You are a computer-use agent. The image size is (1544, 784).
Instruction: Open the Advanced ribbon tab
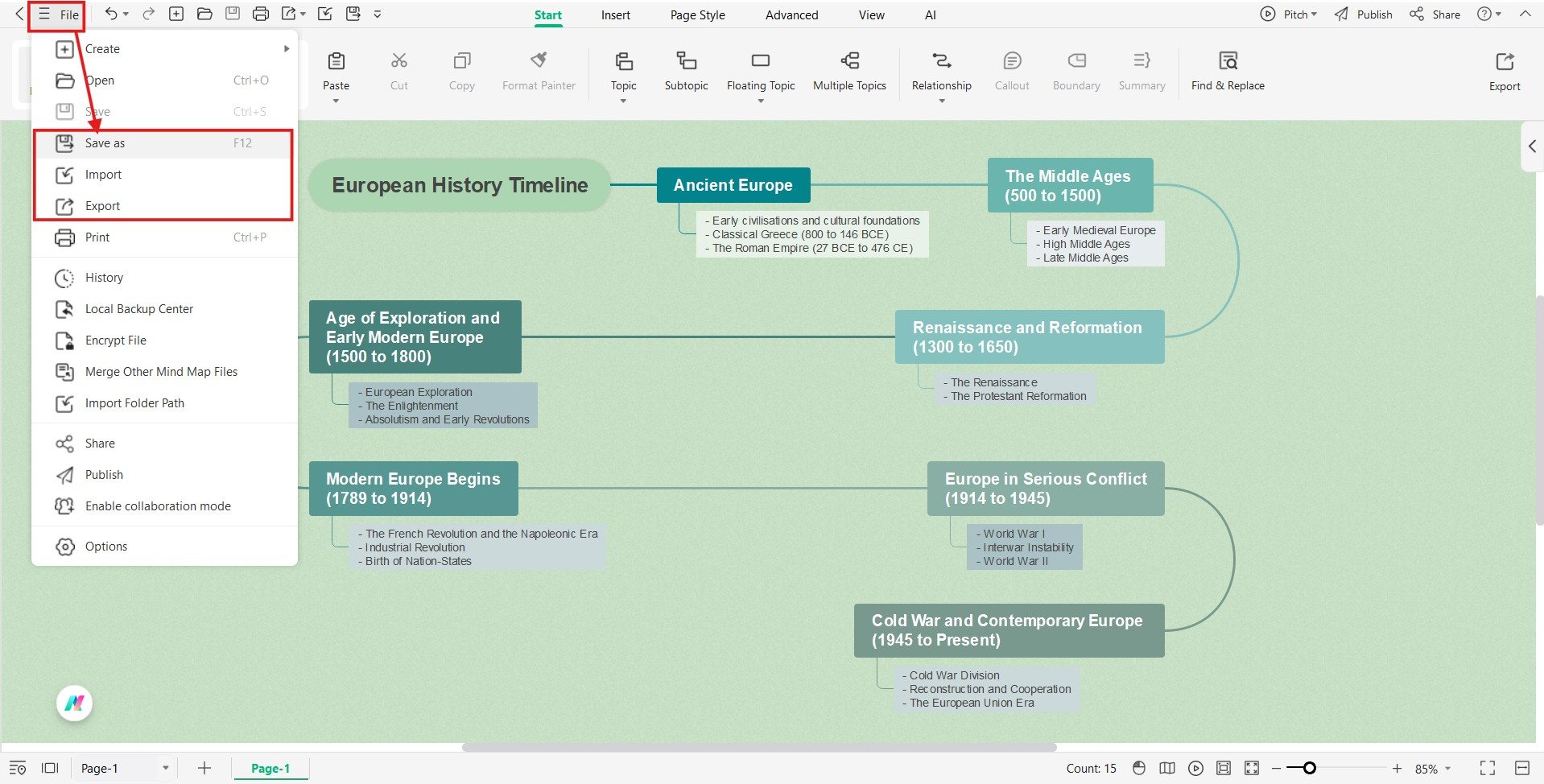click(x=791, y=14)
